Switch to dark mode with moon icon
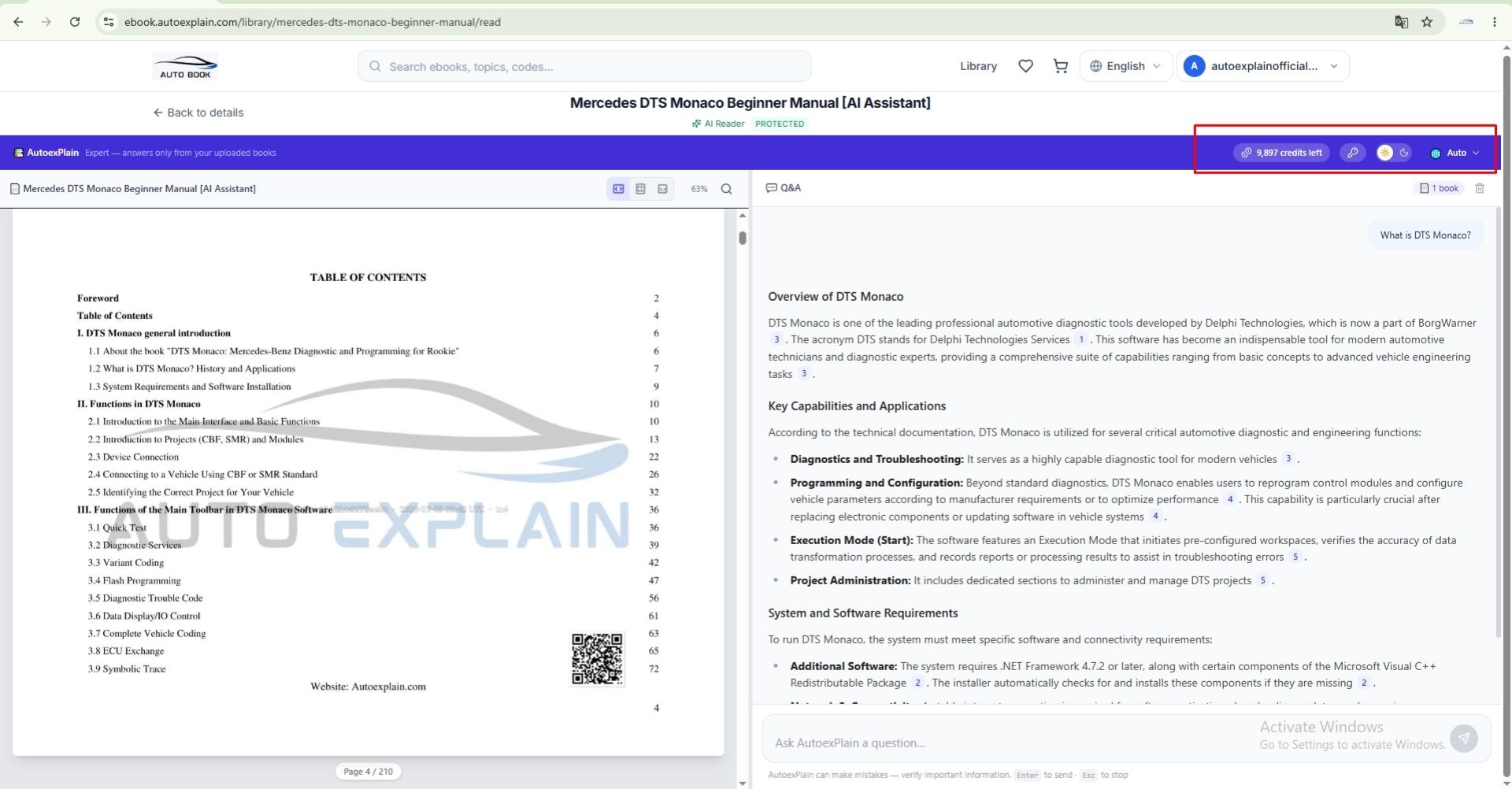The height and width of the screenshot is (789, 1512). tap(1403, 153)
